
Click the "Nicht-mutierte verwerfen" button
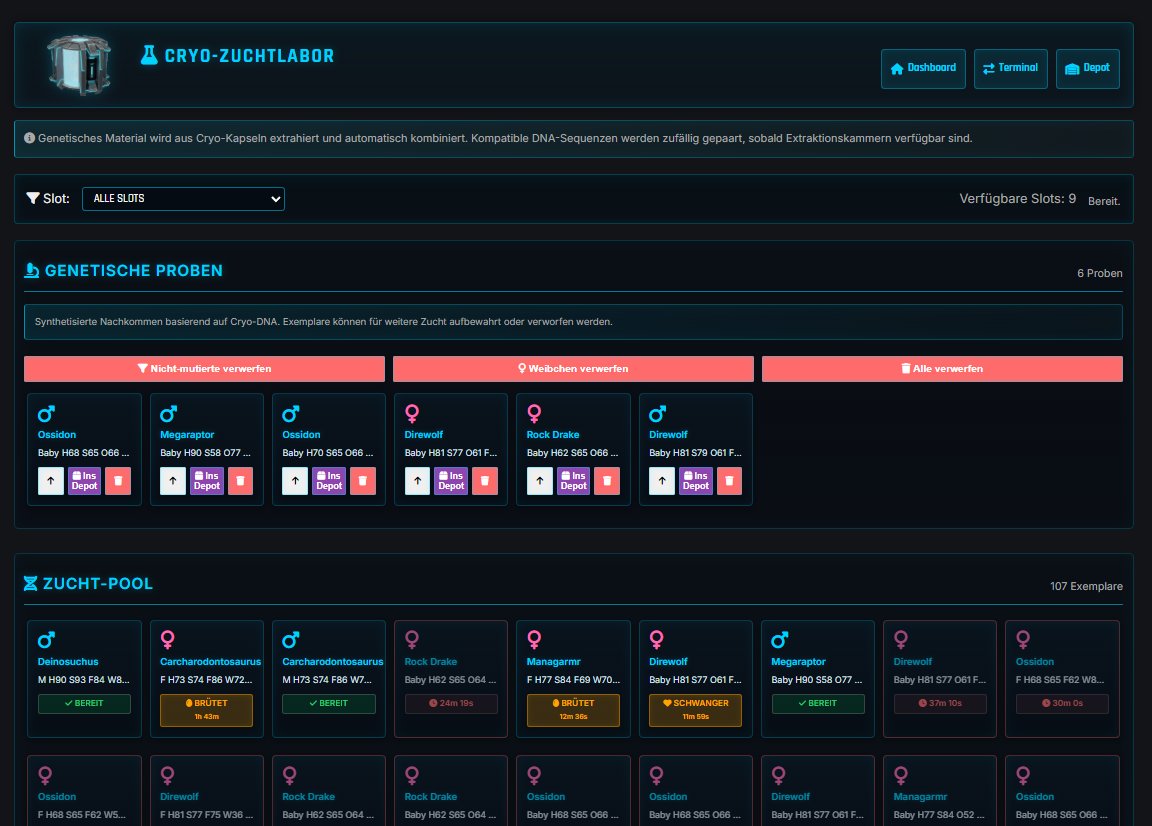click(x=205, y=368)
